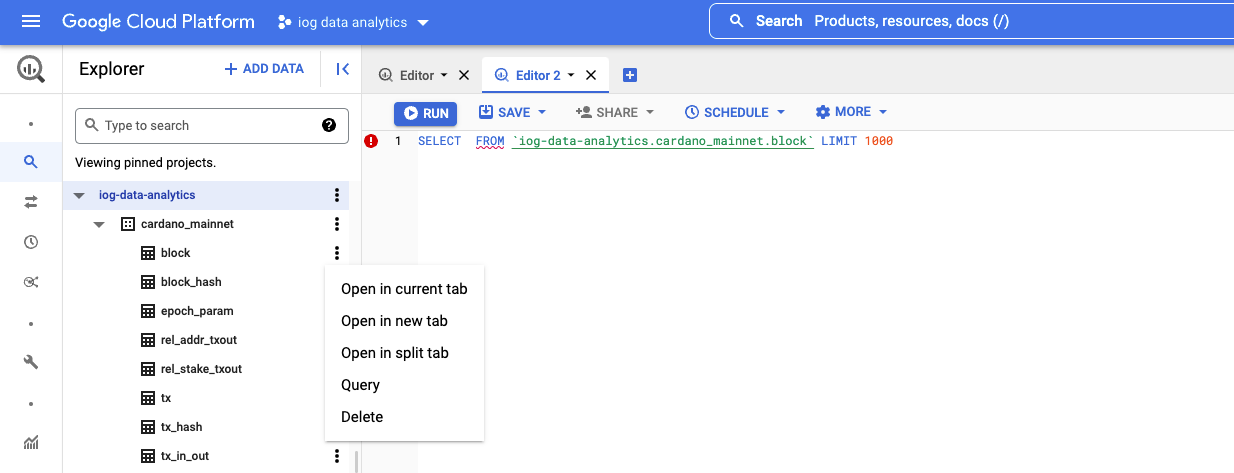Screen dimensions: 1234x473
Task: Select Delete from context menu
Action: (404, 417)
